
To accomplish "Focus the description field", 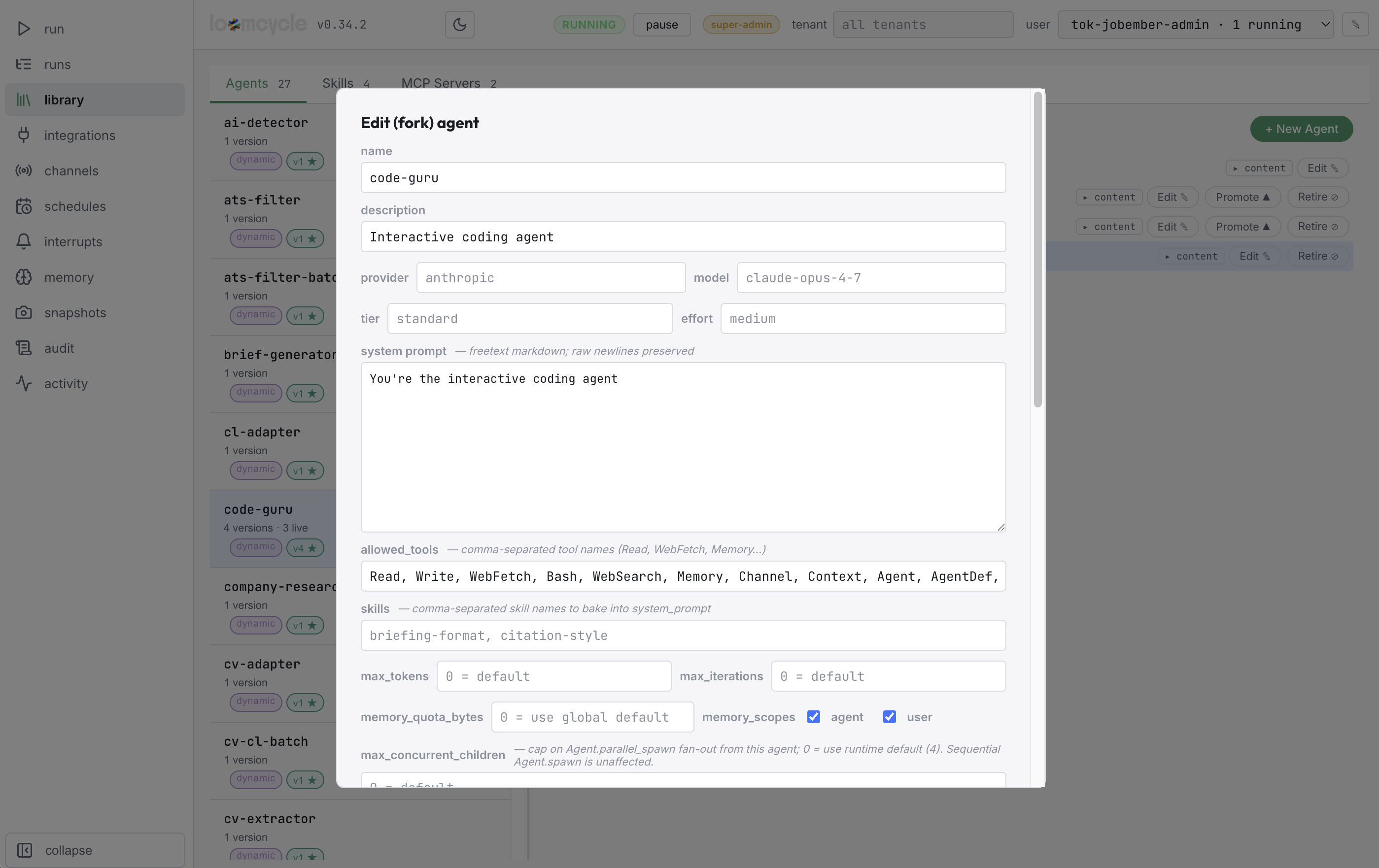I will 683,236.
